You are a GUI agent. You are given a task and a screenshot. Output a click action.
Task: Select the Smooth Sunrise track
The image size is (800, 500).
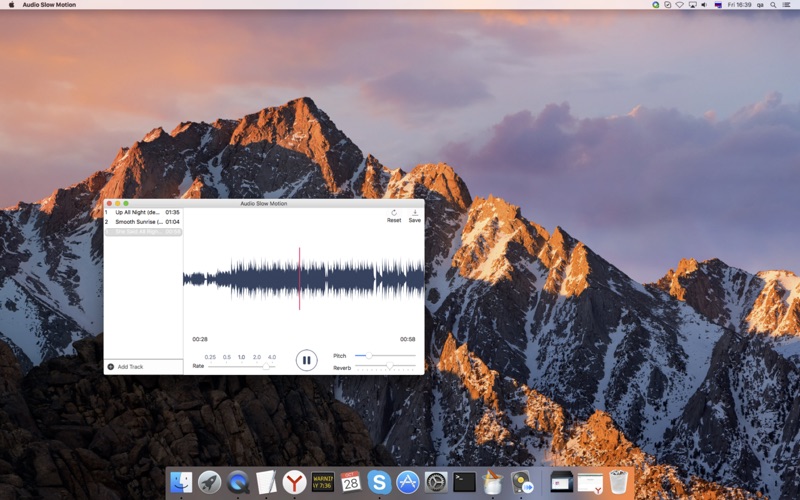click(143, 222)
